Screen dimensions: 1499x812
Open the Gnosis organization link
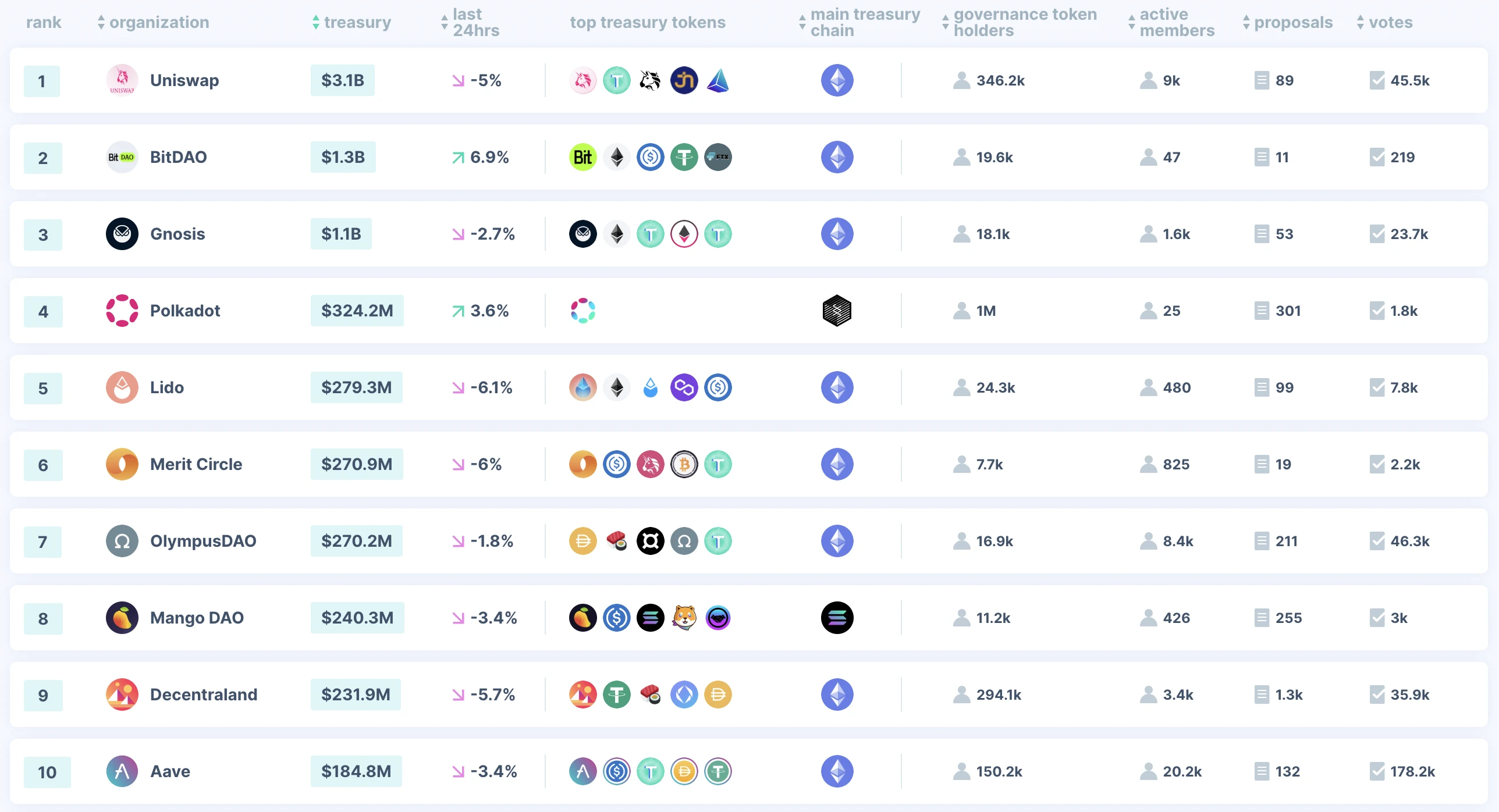[x=177, y=234]
